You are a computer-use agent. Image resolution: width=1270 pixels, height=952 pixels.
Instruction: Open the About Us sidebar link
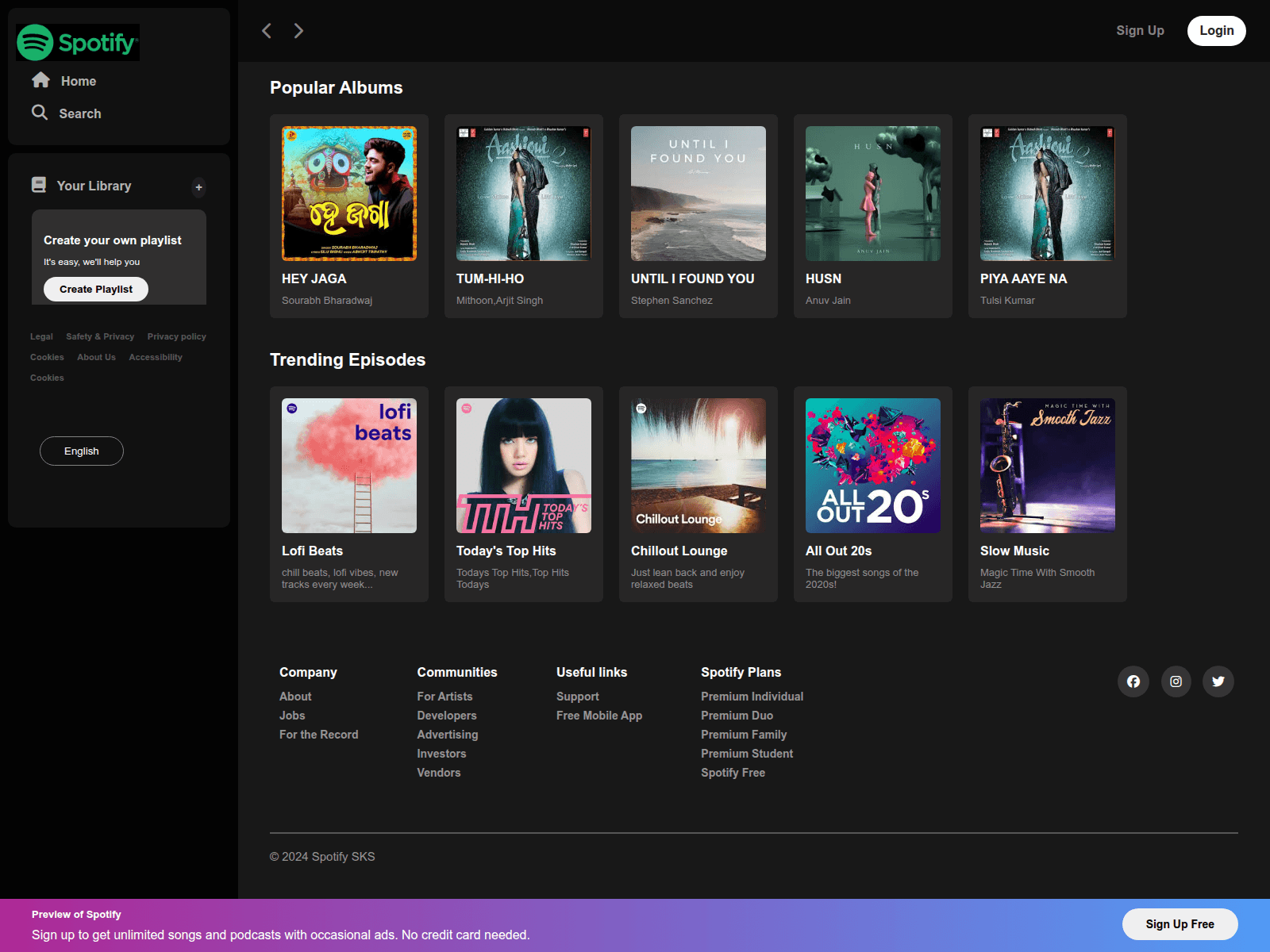[96, 357]
